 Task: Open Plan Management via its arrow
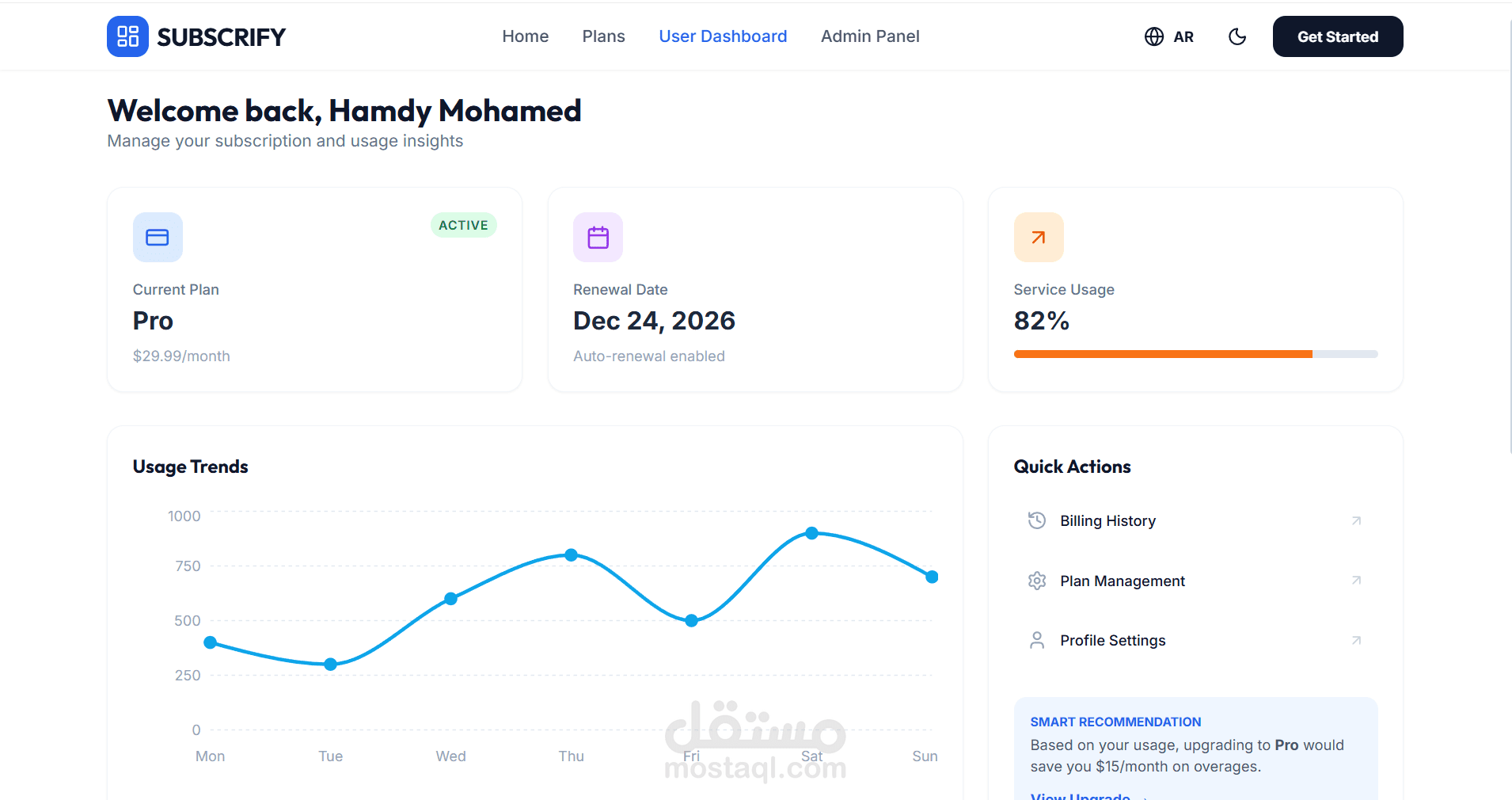click(x=1356, y=581)
